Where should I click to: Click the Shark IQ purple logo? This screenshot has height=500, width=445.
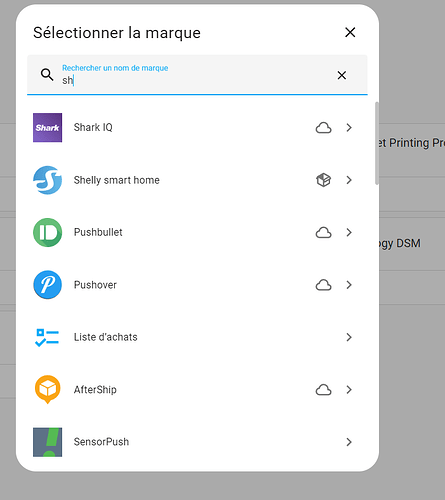click(47, 128)
